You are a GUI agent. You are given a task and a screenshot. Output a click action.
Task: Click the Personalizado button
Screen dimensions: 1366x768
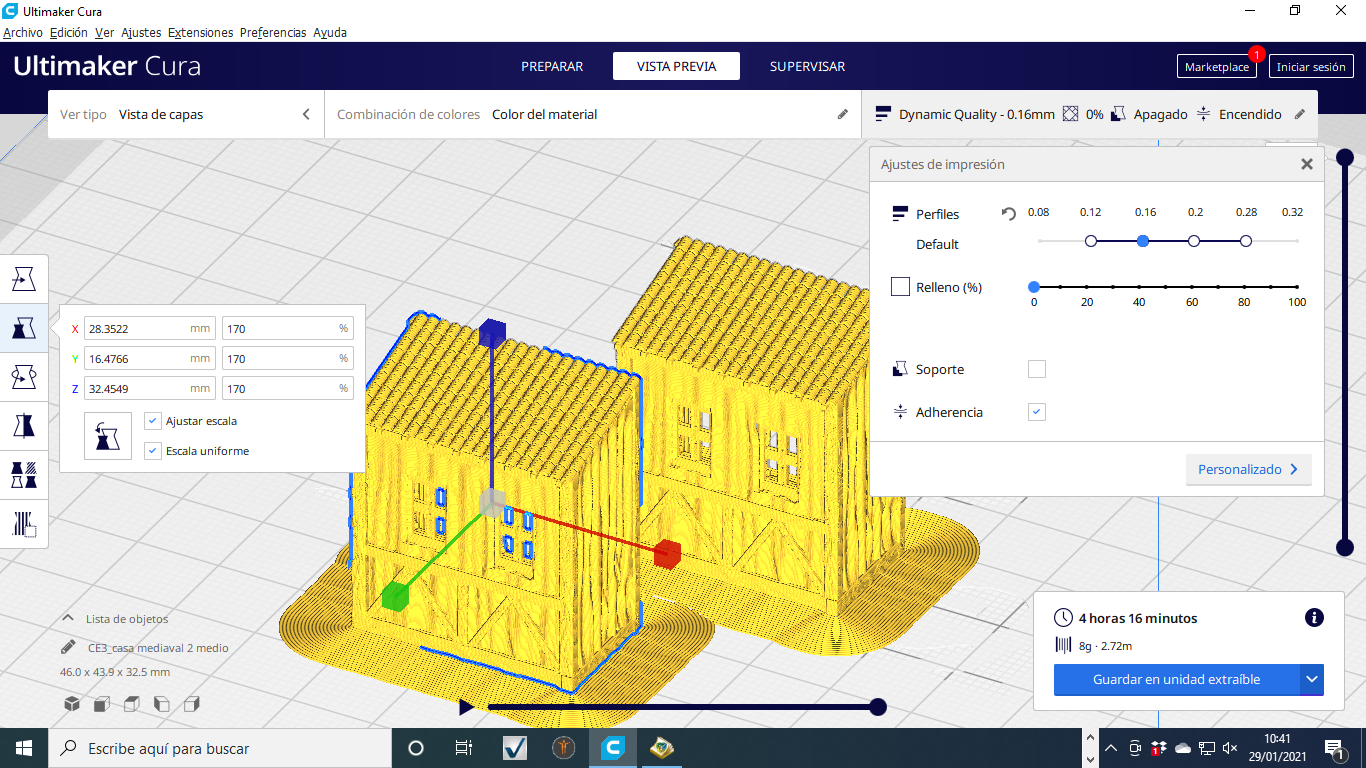[1247, 469]
